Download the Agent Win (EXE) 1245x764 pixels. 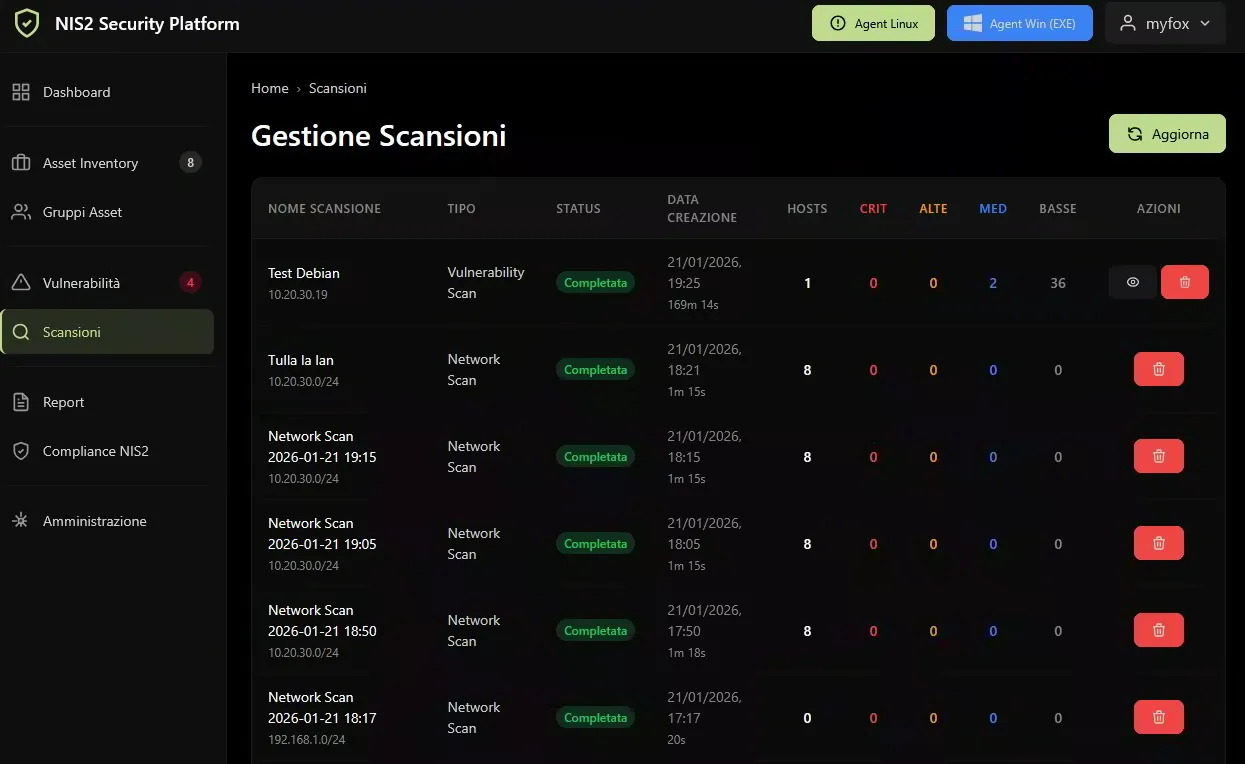[x=1020, y=23]
